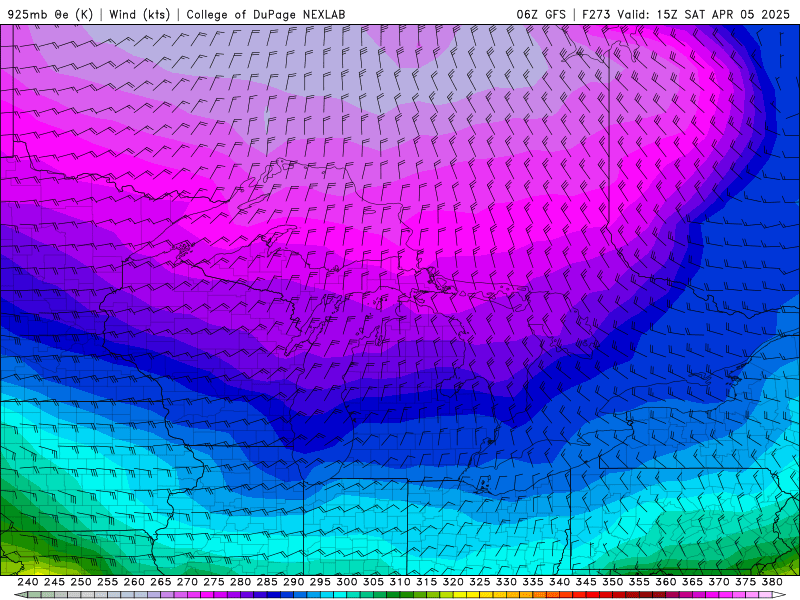Click the 'College of DuPage NEXLAB' title text

point(266,14)
